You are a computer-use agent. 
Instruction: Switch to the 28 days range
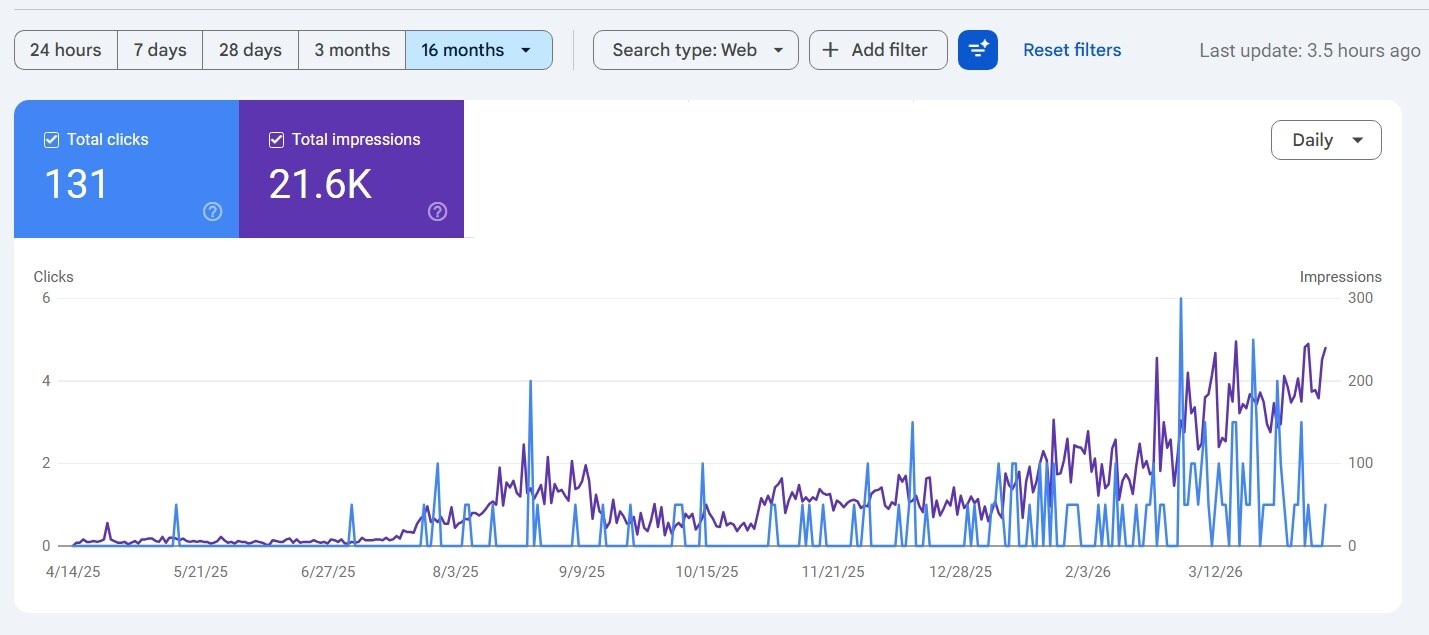coord(249,49)
